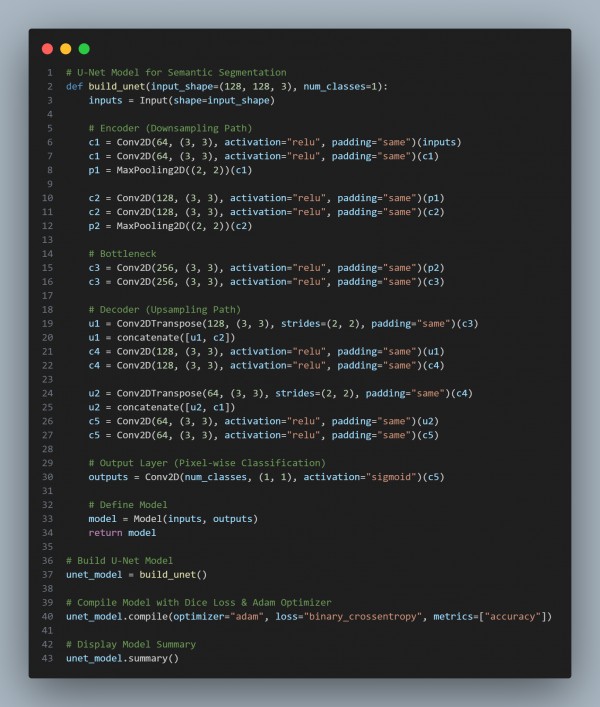Click the Model(inputs, outputs) line
600x707 pixels.
(172, 519)
